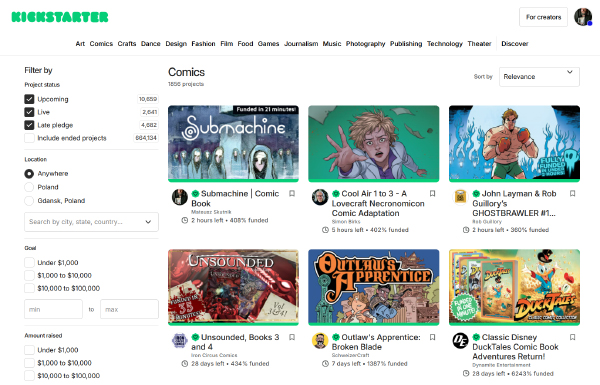Open SchweizerCraft creator avatar
The image size is (600, 385).
pos(320,340)
